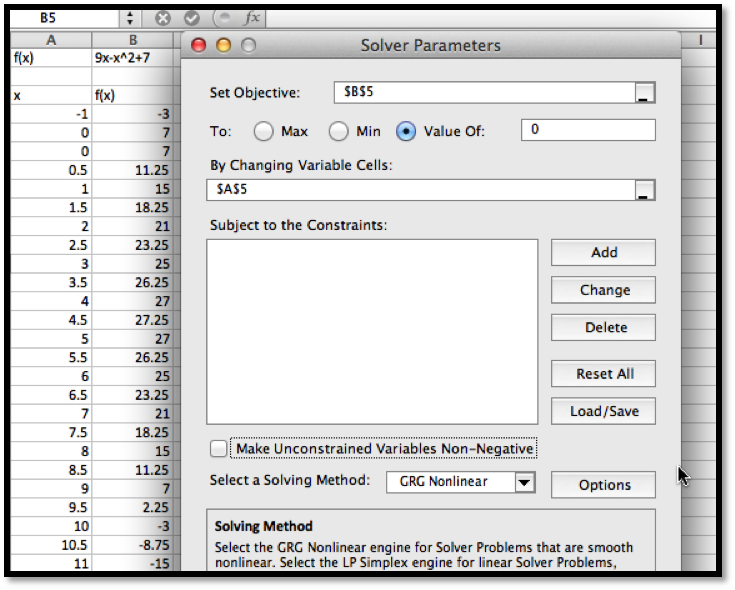The width and height of the screenshot is (735, 590).
Task: Open Load/Save model dialog
Action: click(x=603, y=411)
